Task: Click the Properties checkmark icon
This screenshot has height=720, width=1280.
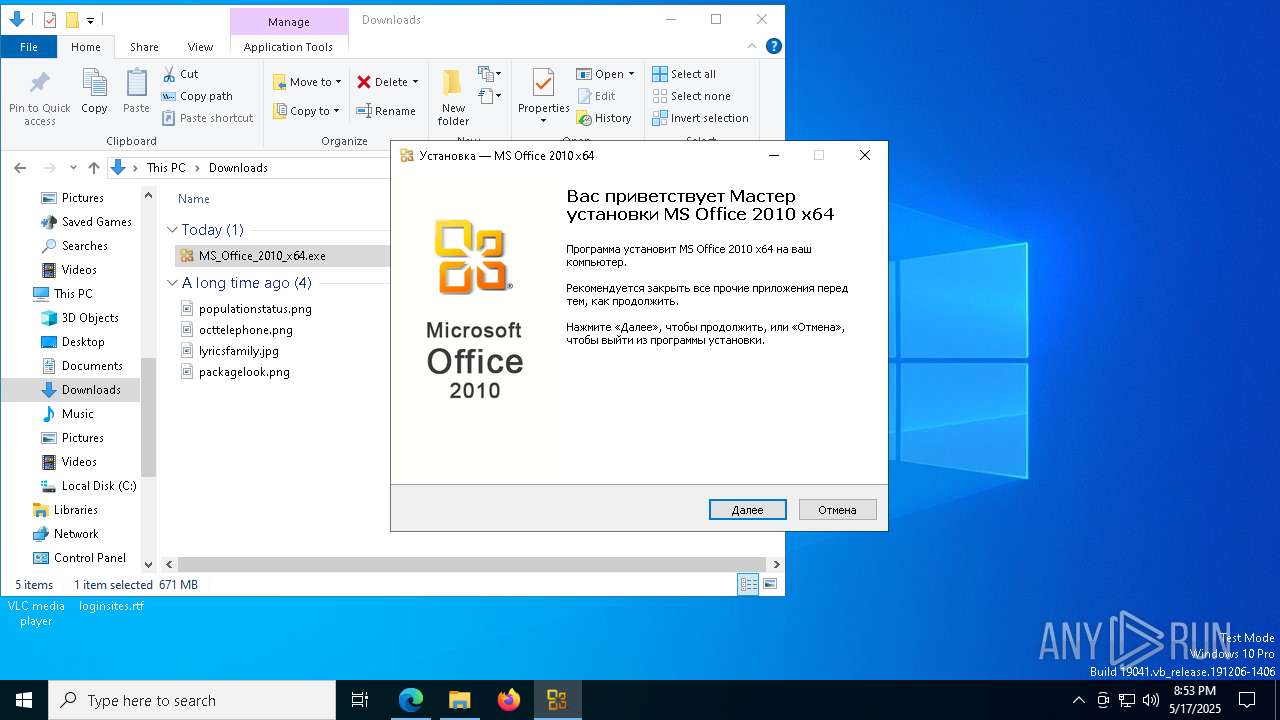Action: point(543,83)
